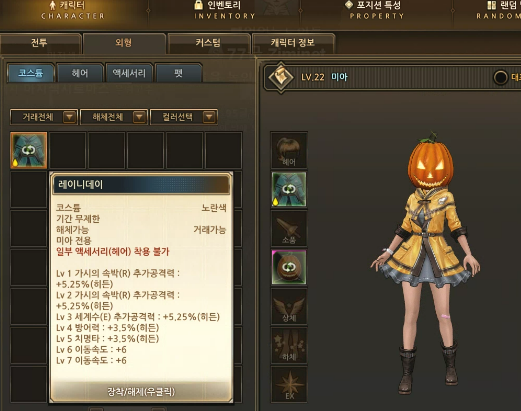Click the EX star slot
521x411 pixels.
289,384
